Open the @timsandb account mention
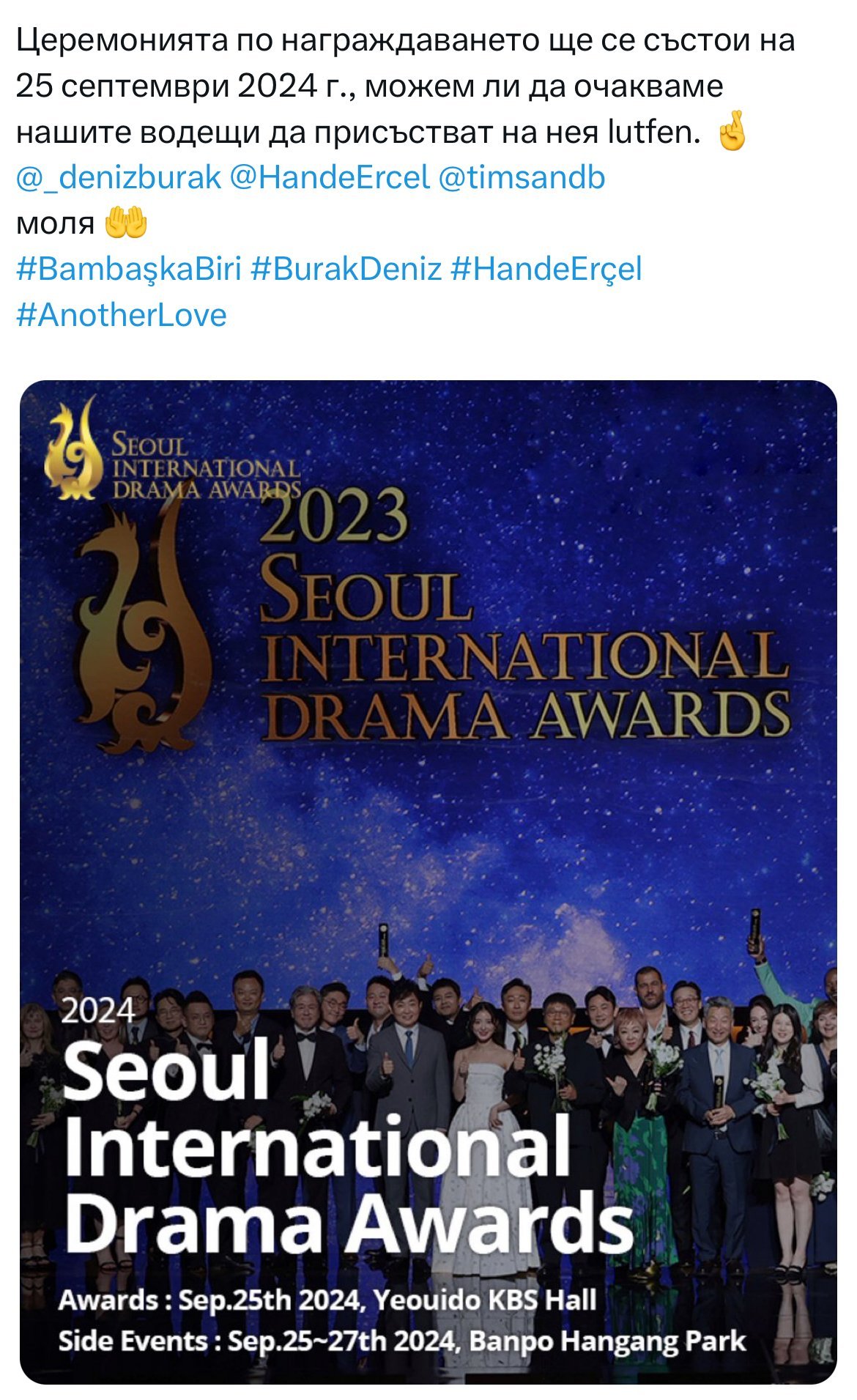 tap(521, 178)
